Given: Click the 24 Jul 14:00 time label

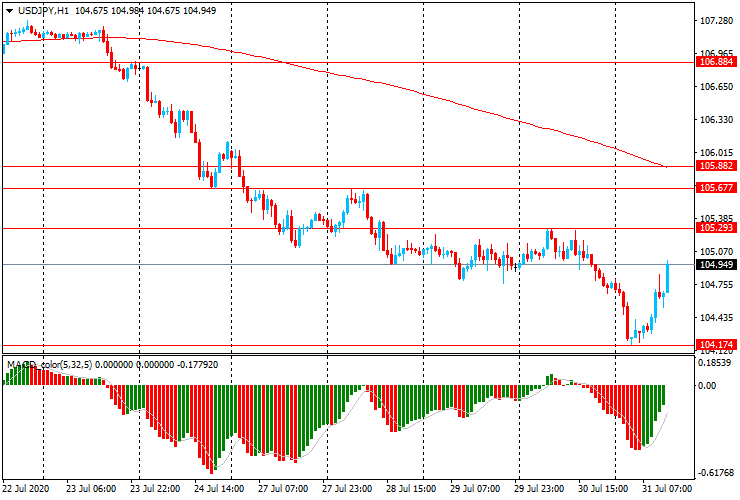Looking at the screenshot, I should (219, 488).
